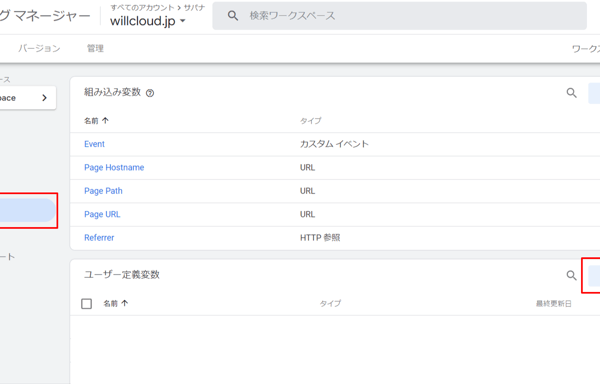The image size is (600, 384).
Task: Switch to the 管理 tab
Action: coord(95,48)
